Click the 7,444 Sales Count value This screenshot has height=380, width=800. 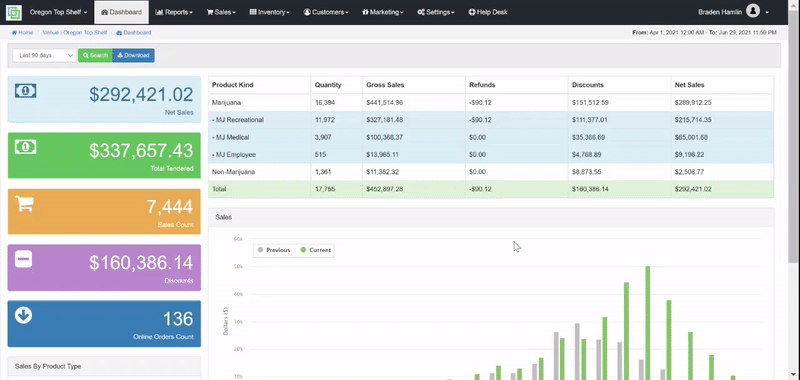[170, 207]
